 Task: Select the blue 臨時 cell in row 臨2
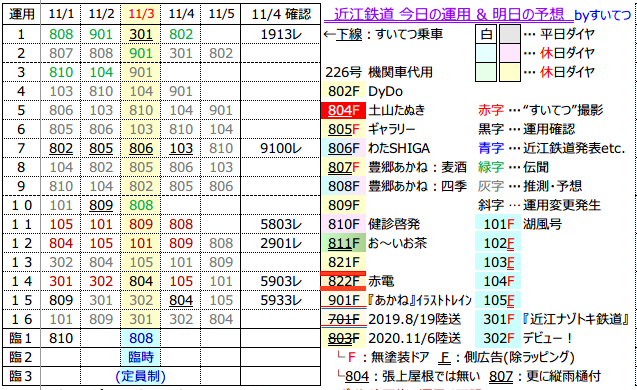point(141,357)
